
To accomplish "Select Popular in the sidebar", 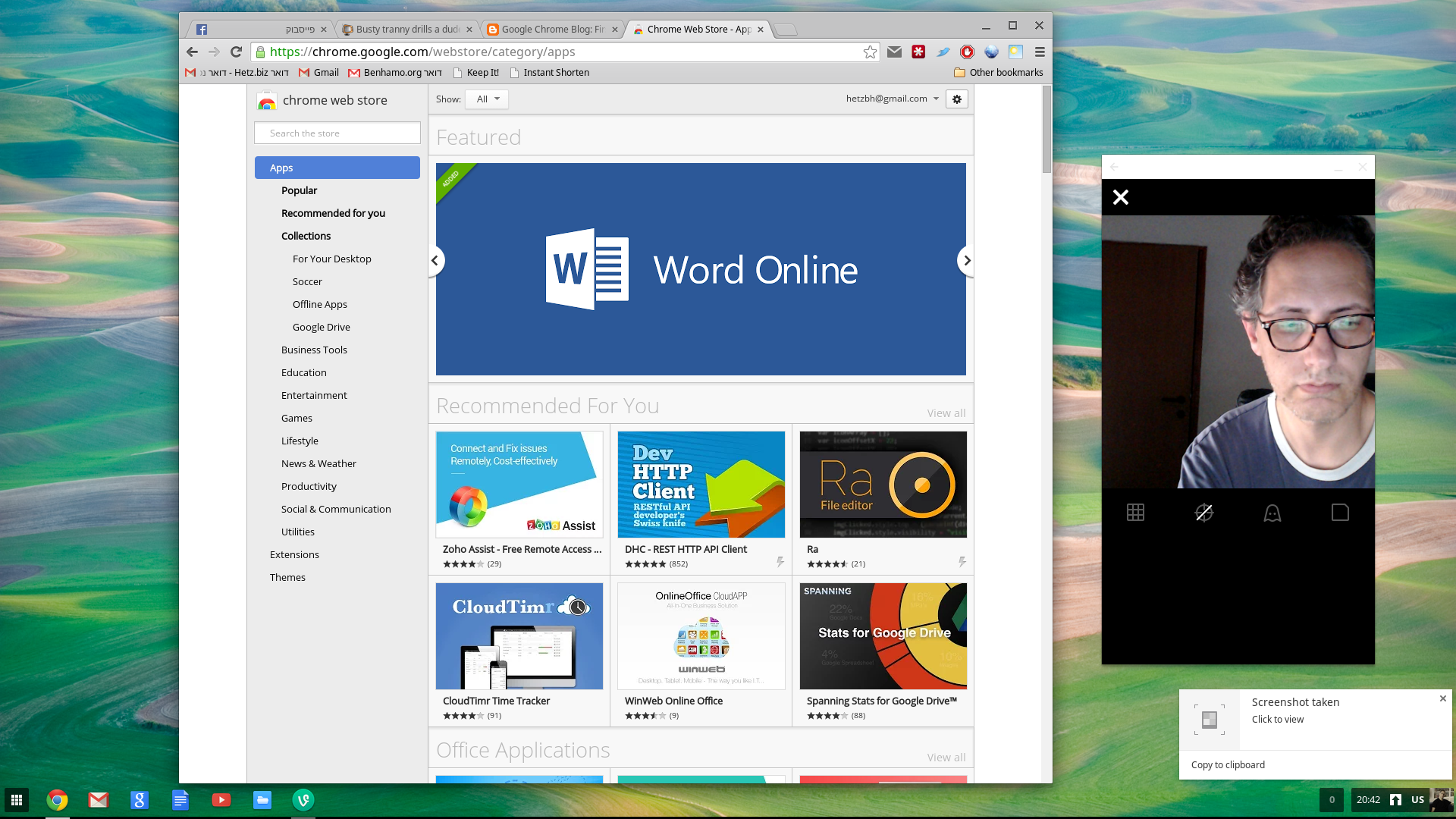I will (x=299, y=190).
